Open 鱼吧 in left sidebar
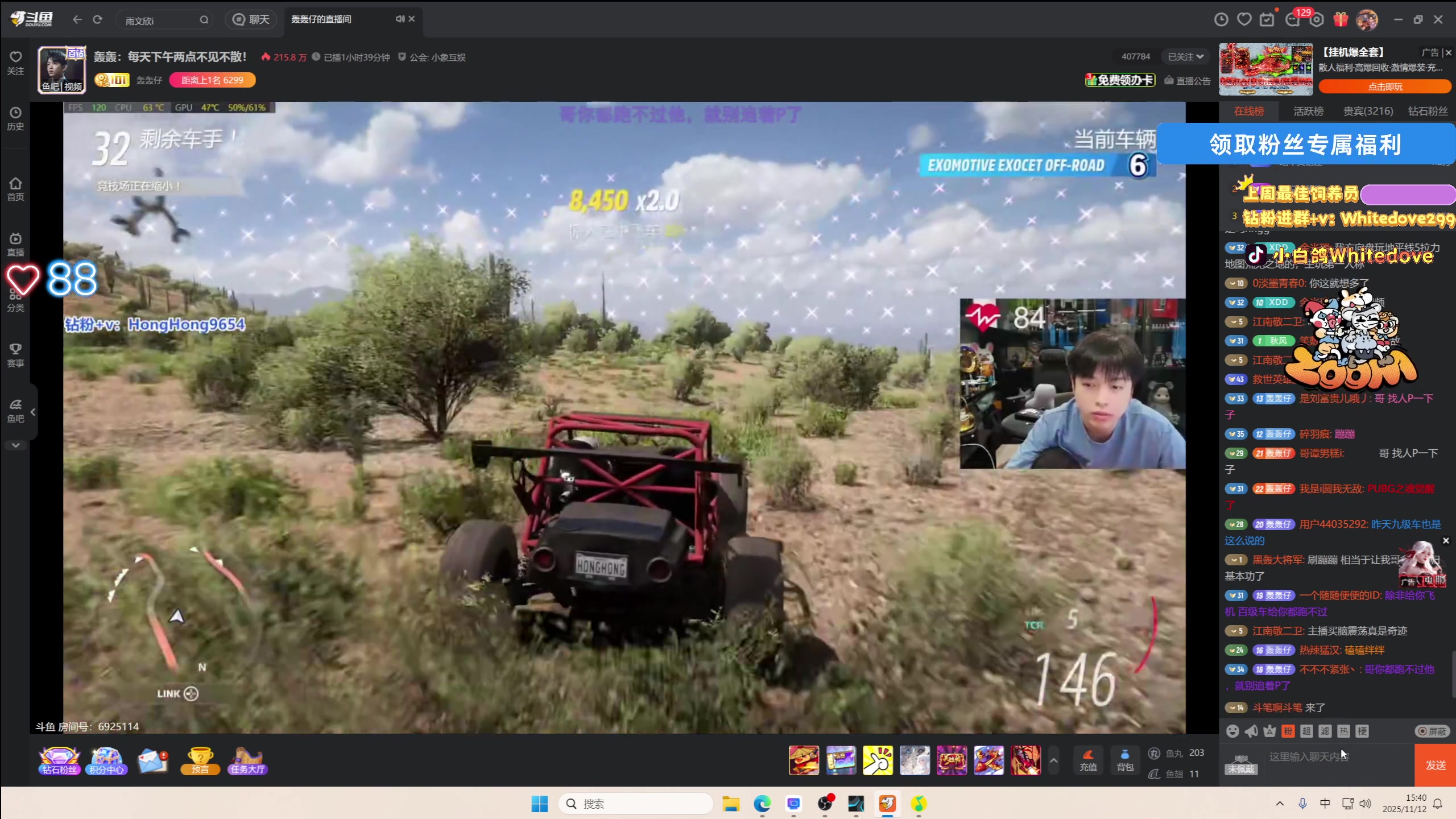Viewport: 1456px width, 819px height. pyautogui.click(x=15, y=411)
